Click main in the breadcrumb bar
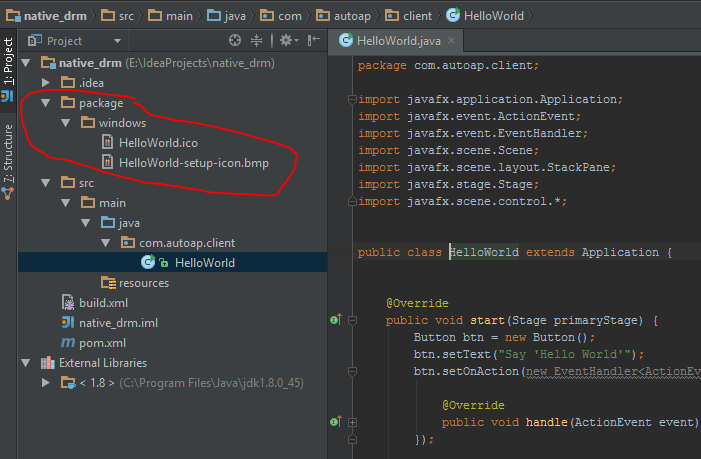Image resolution: width=701 pixels, height=459 pixels. [x=170, y=16]
